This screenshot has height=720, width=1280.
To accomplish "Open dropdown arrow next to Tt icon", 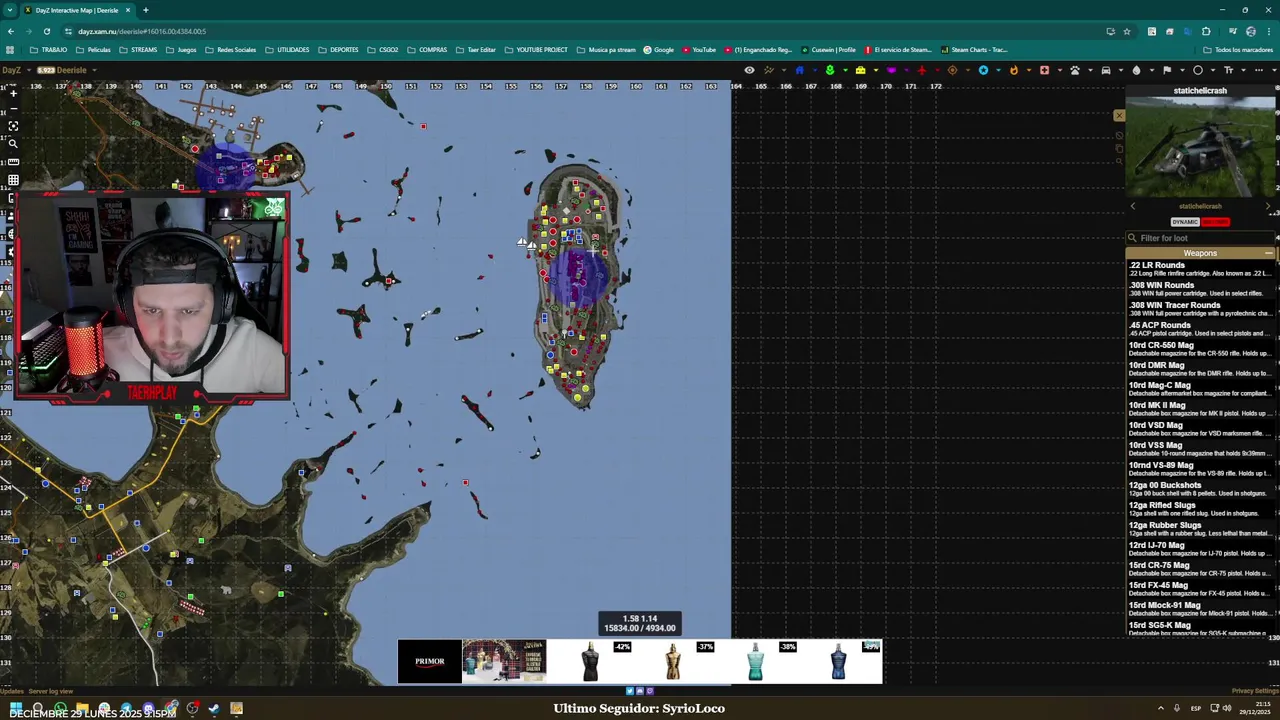I will tap(1243, 70).
